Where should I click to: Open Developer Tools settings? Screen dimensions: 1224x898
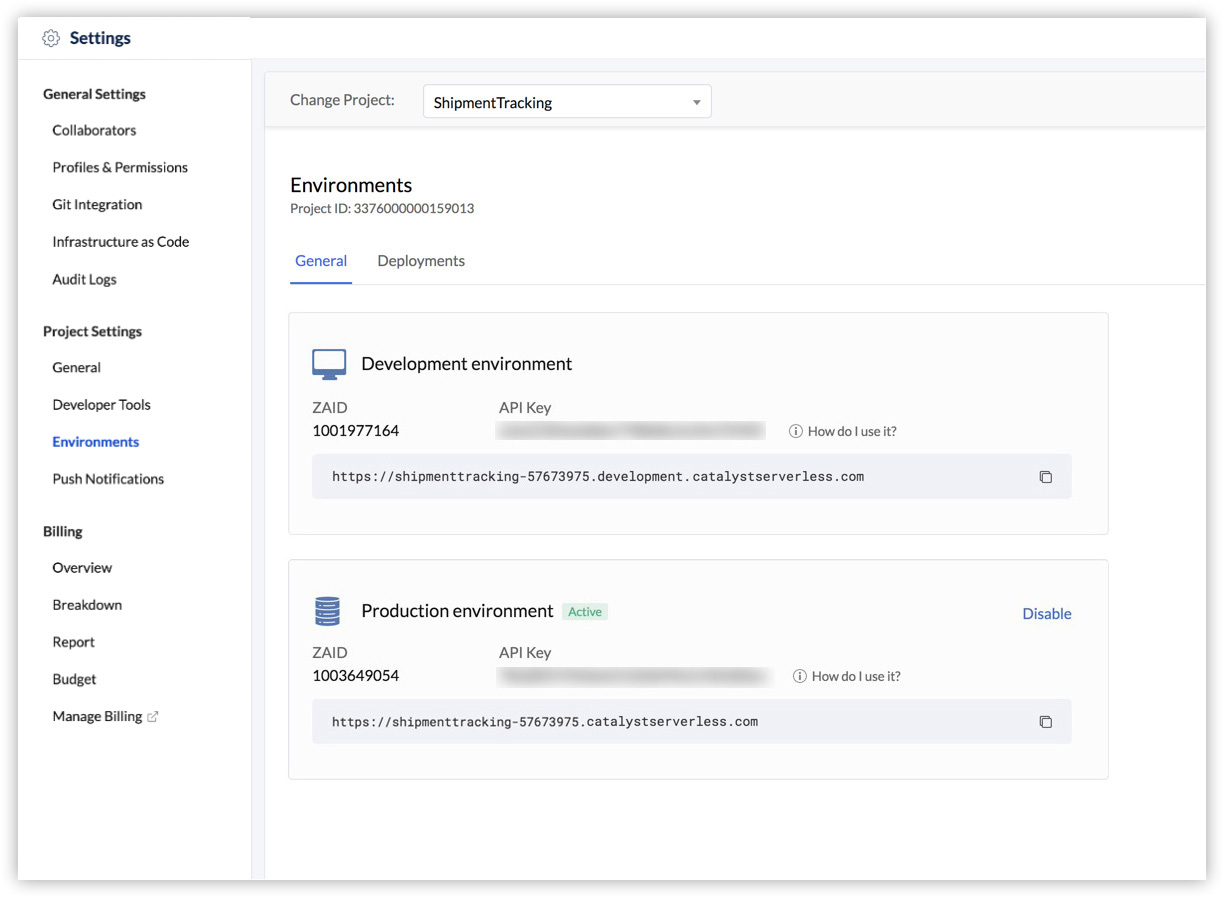coord(101,405)
